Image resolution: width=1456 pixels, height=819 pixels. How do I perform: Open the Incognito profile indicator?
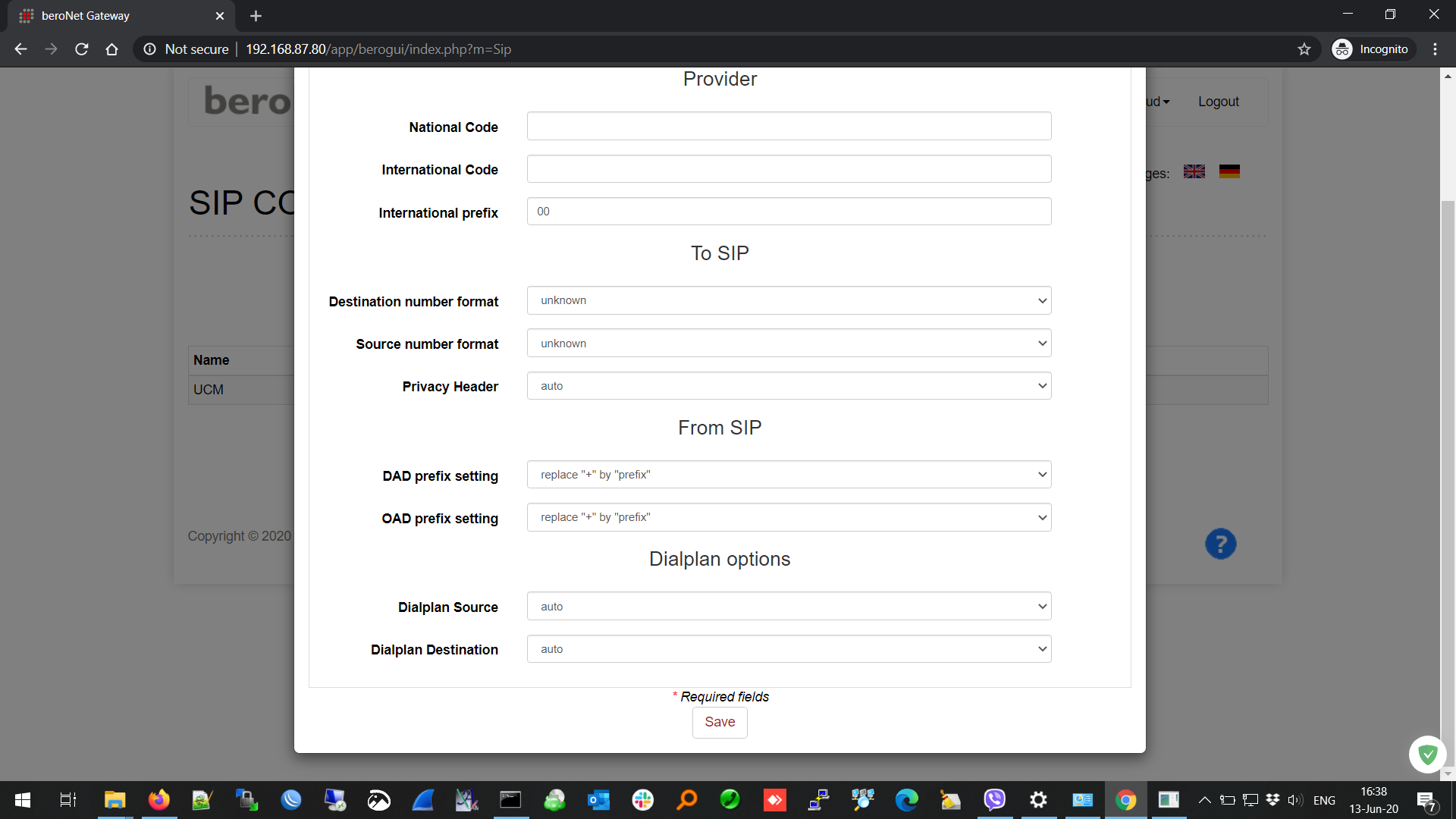[x=1372, y=49]
